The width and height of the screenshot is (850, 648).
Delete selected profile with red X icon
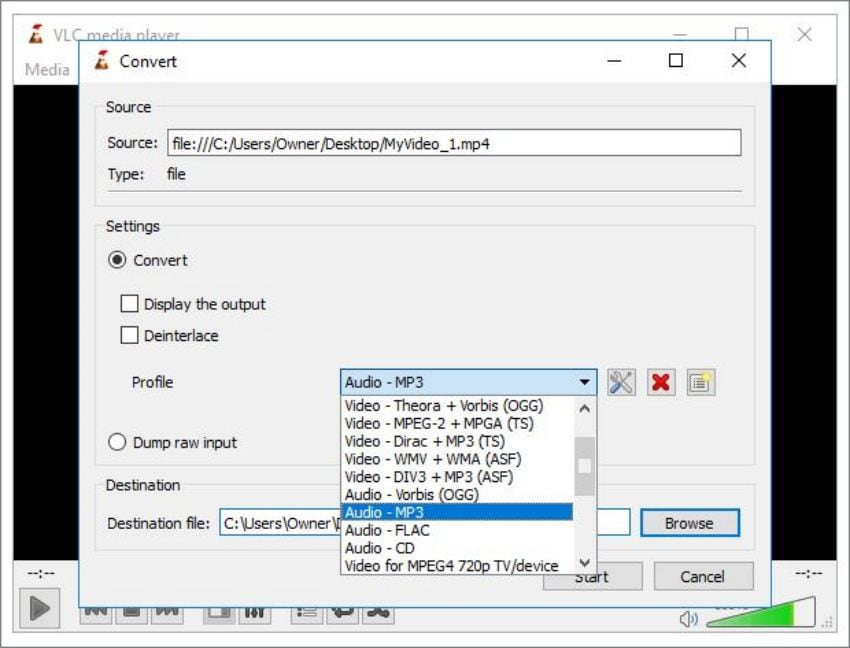point(661,382)
